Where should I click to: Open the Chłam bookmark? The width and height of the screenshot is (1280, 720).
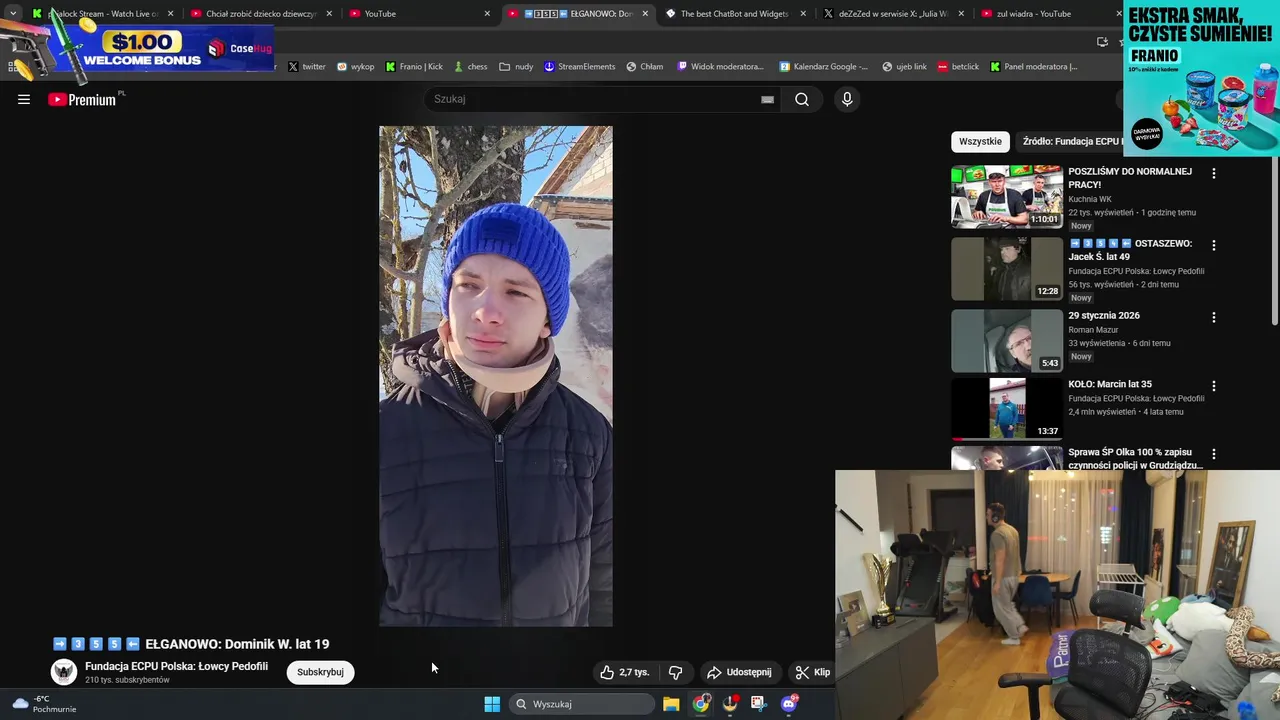coord(645,67)
